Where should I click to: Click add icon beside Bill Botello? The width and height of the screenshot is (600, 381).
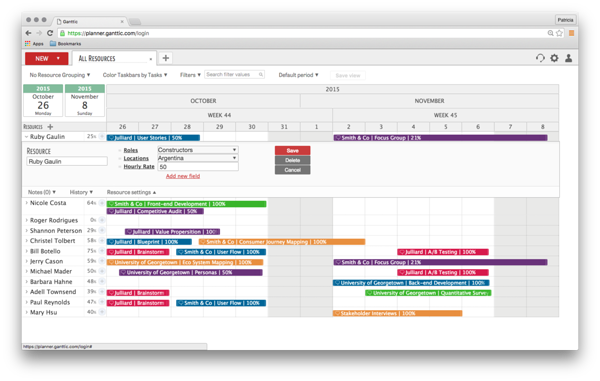(x=102, y=251)
